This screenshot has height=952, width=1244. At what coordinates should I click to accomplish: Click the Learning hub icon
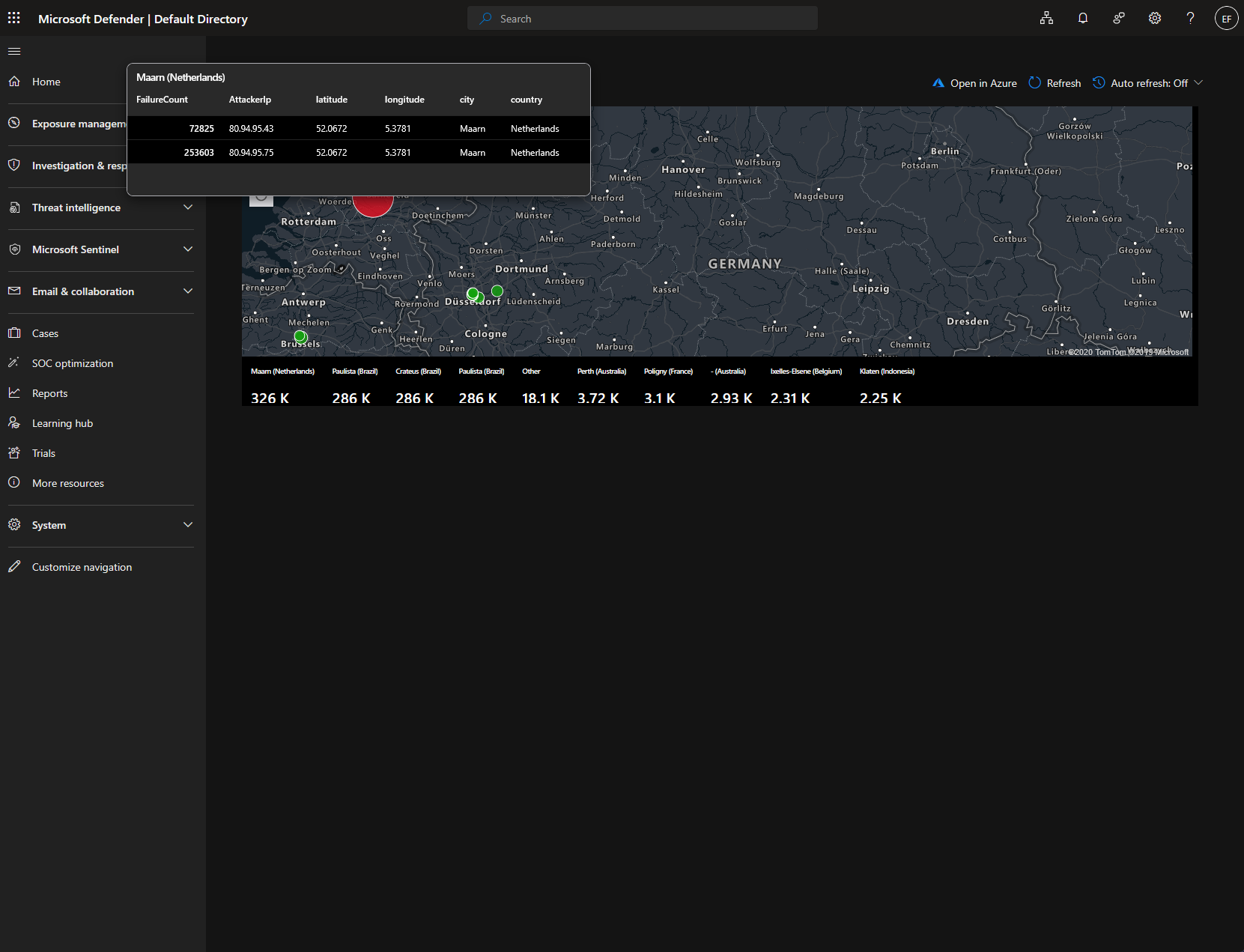click(x=14, y=423)
